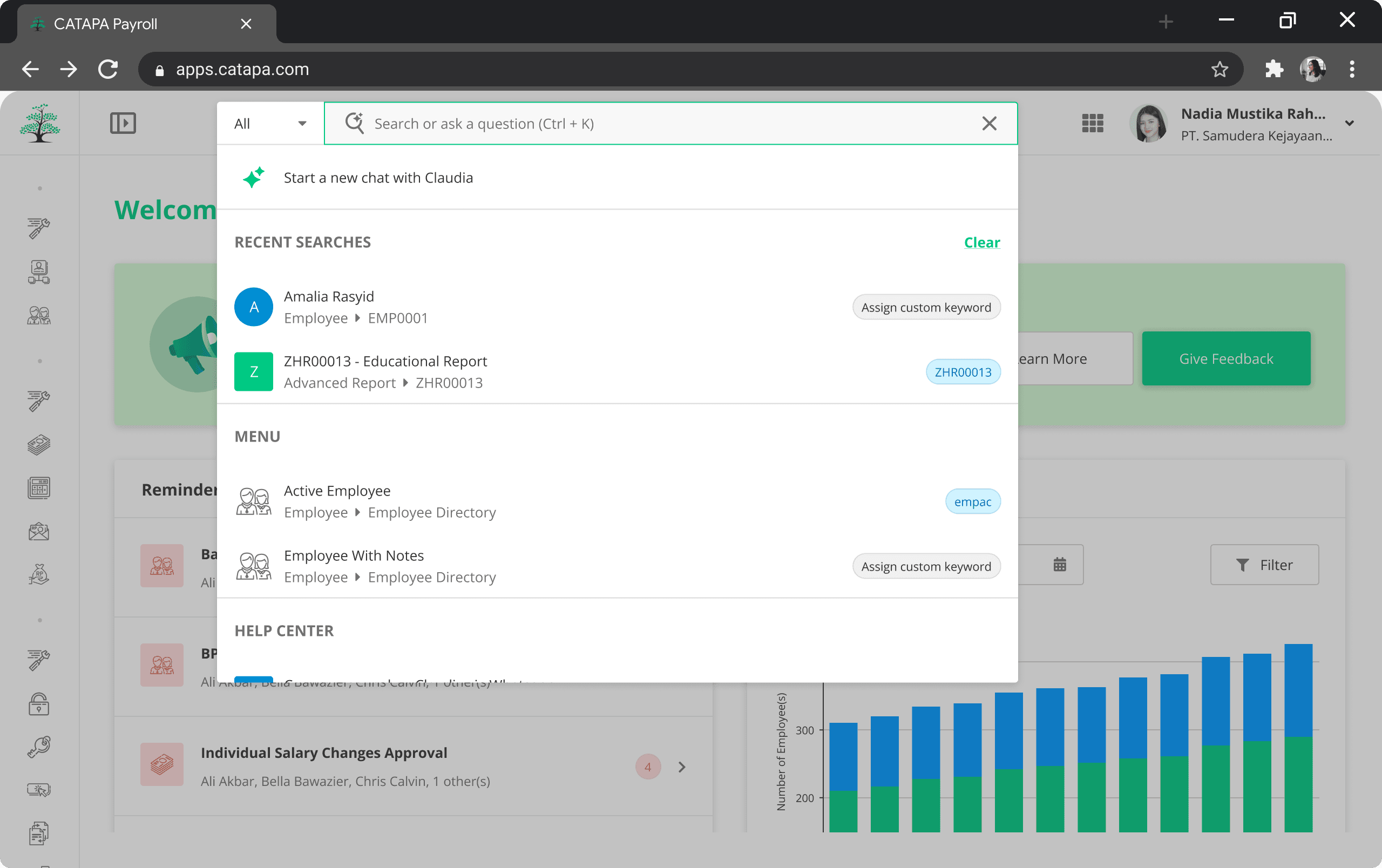
Task: Open the money stack payroll sidebar icon
Action: [x=39, y=445]
